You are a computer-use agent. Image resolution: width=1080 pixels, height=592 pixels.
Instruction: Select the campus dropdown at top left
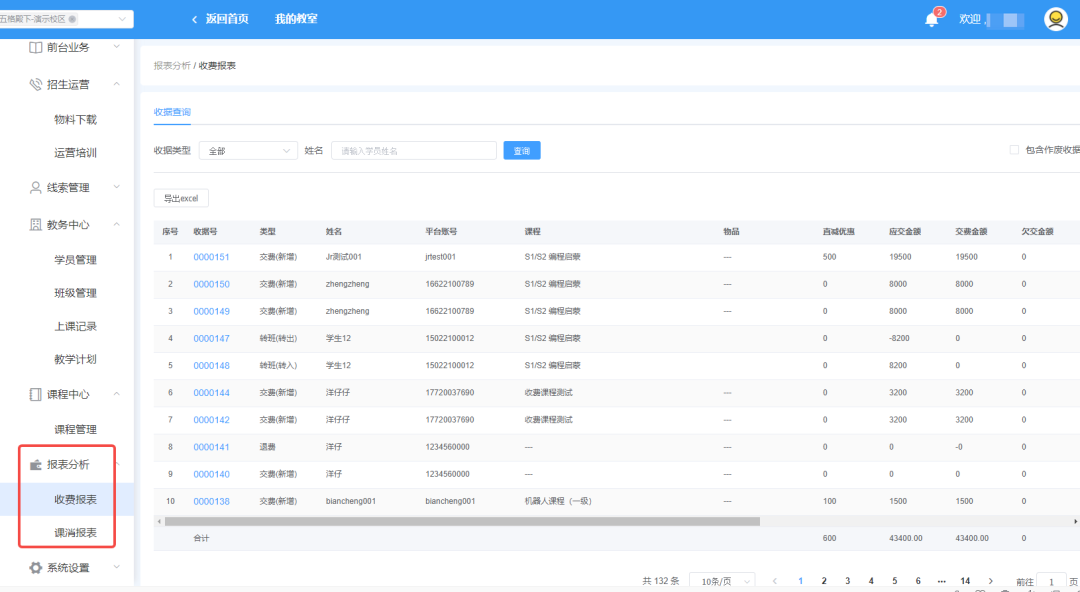pyautogui.click(x=66, y=19)
